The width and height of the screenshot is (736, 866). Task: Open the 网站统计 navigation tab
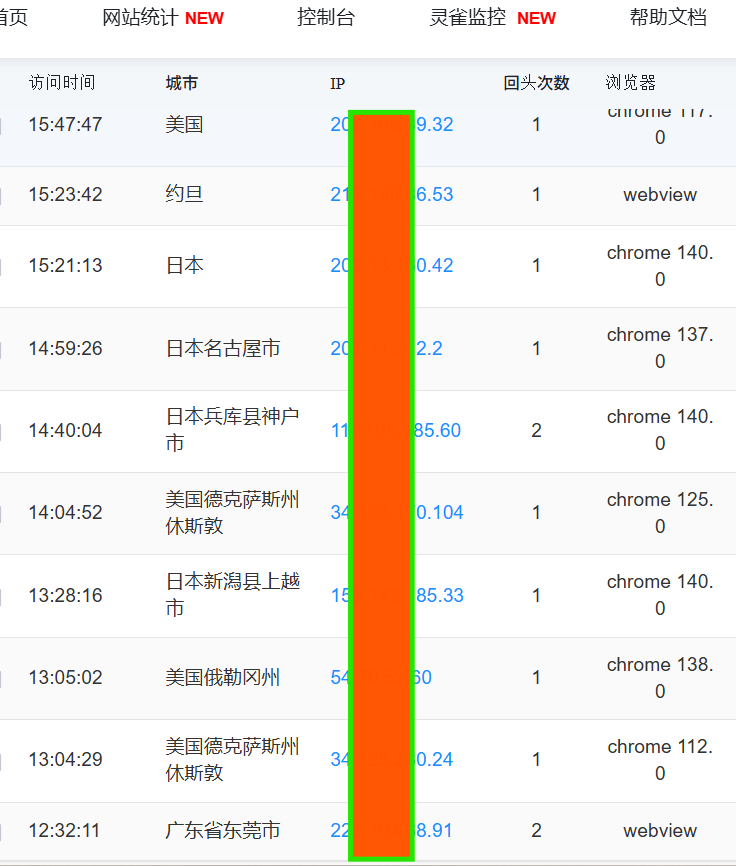point(141,18)
